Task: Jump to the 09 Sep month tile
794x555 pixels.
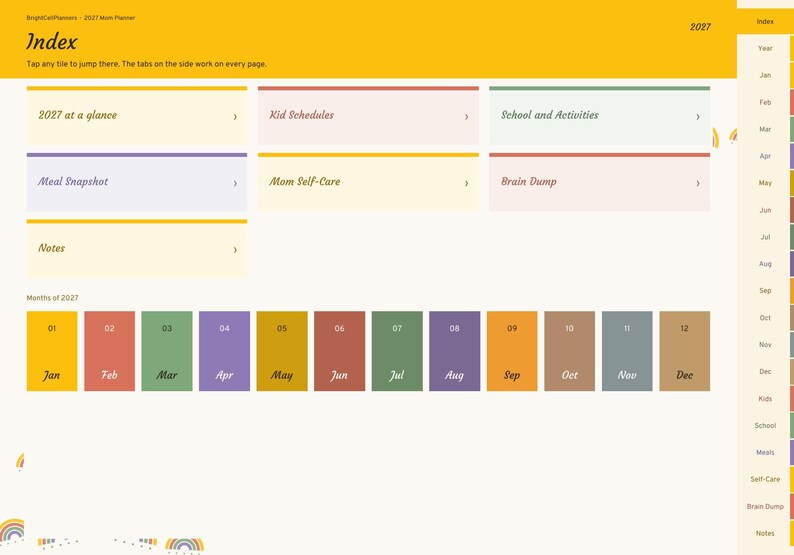Action: (512, 351)
